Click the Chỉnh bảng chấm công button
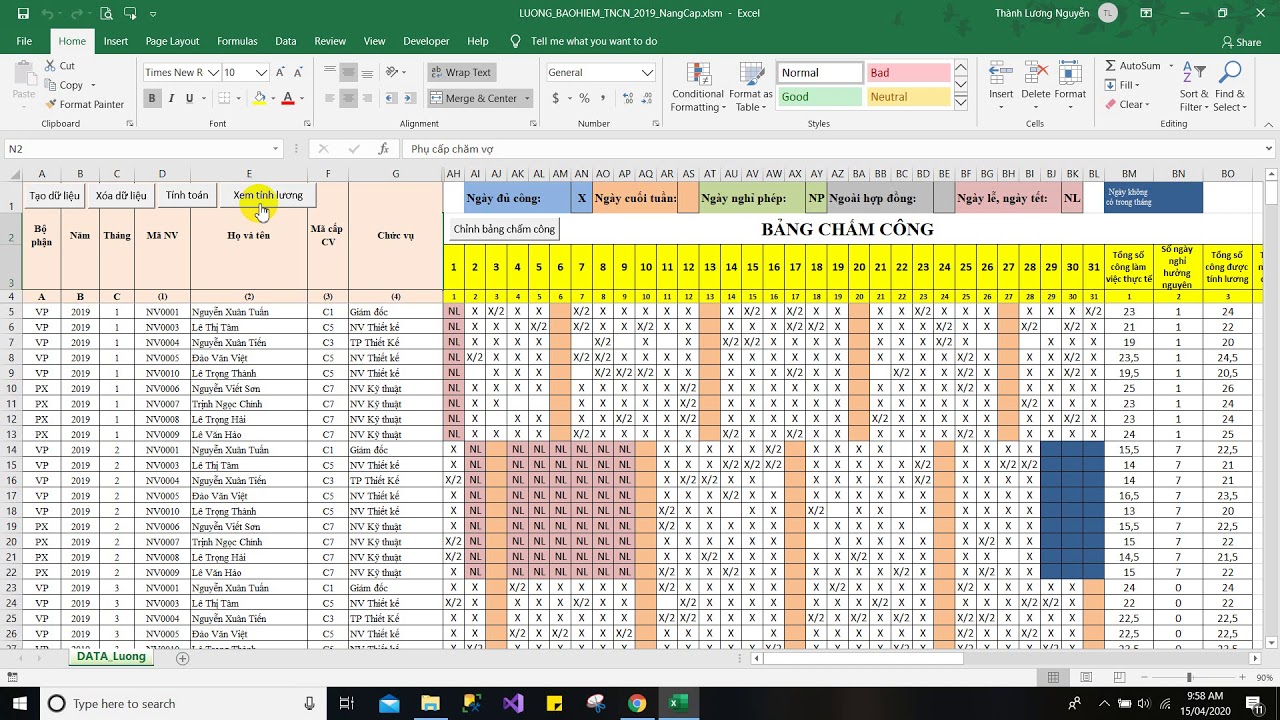 click(x=504, y=229)
